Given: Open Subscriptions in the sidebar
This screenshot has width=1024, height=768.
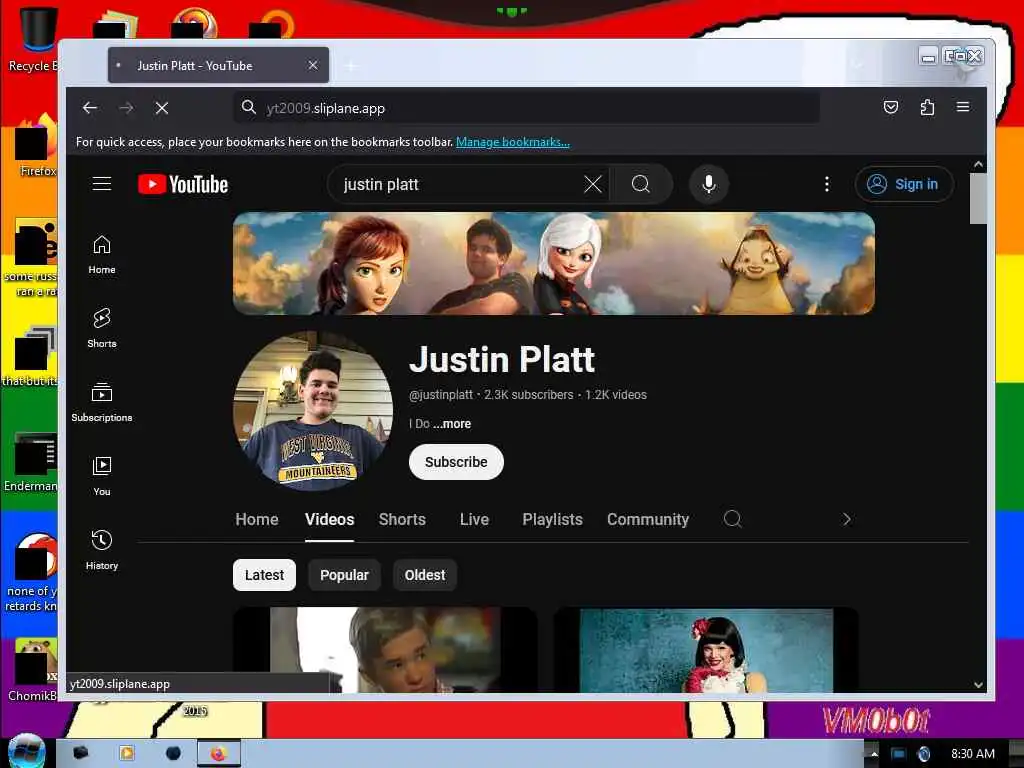Looking at the screenshot, I should [x=102, y=402].
